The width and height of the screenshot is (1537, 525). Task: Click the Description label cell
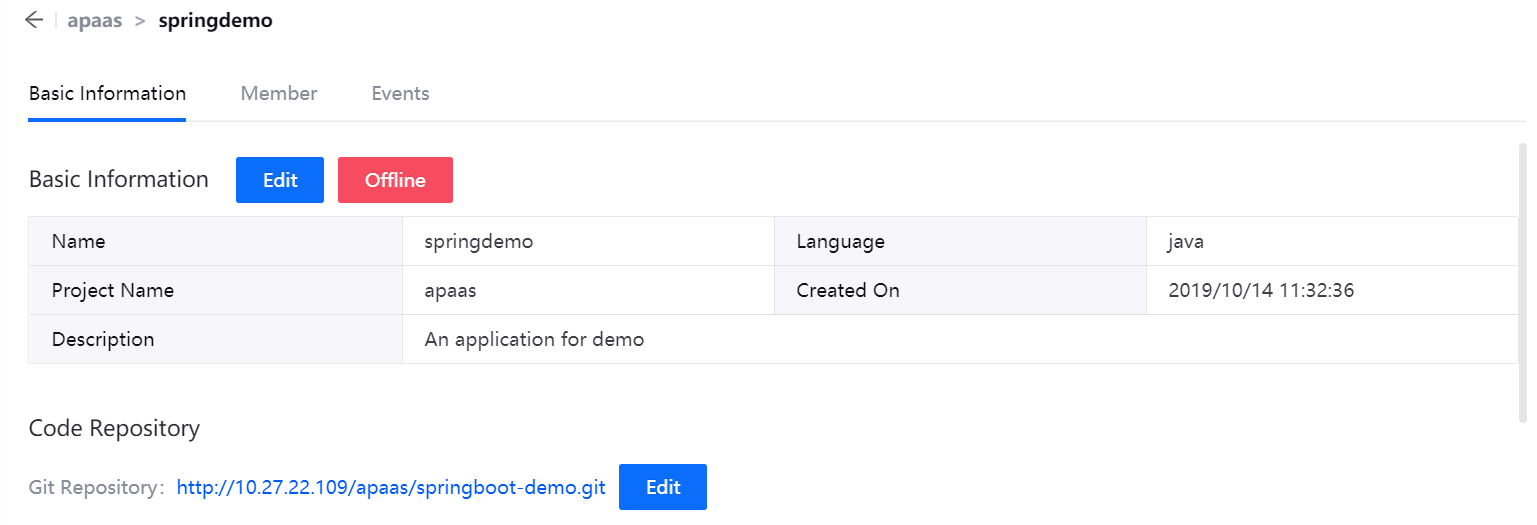tap(103, 340)
